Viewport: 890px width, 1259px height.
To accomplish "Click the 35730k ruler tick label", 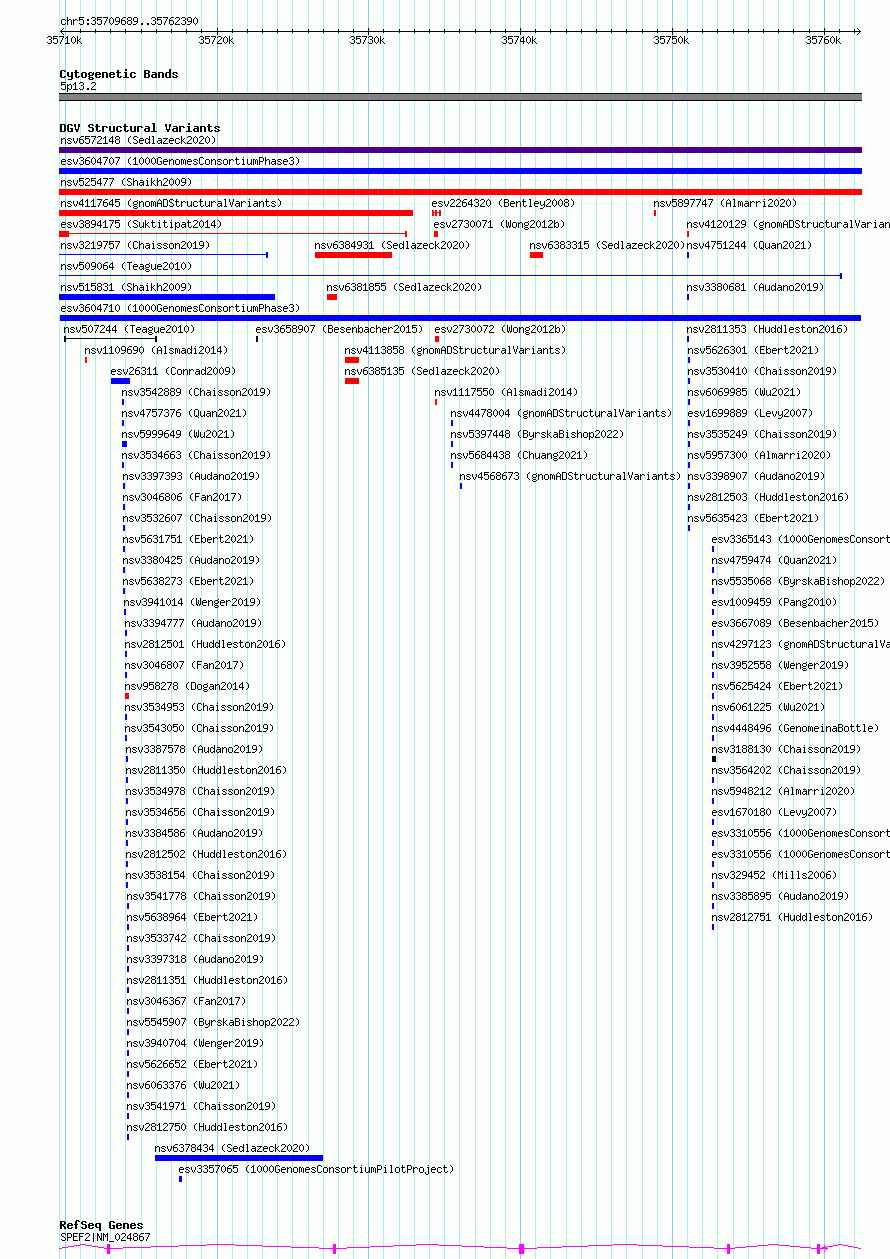I will tap(368, 40).
